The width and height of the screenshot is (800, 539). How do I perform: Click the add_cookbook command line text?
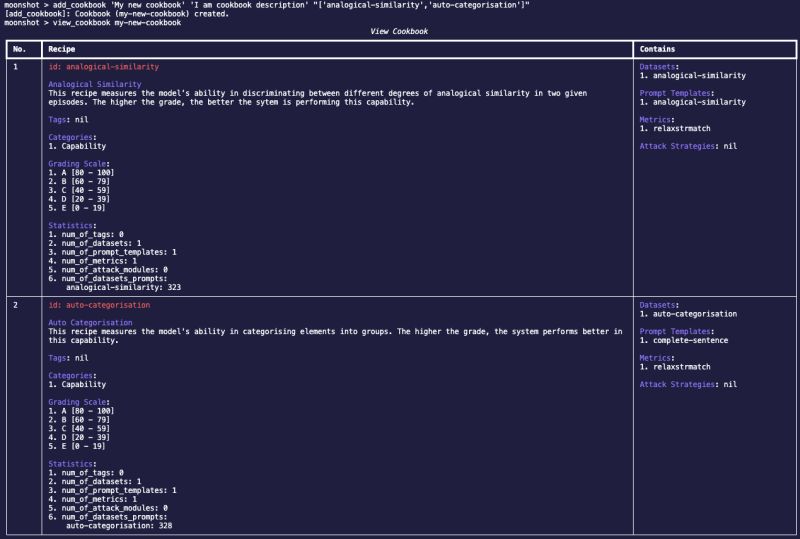(x=266, y=5)
